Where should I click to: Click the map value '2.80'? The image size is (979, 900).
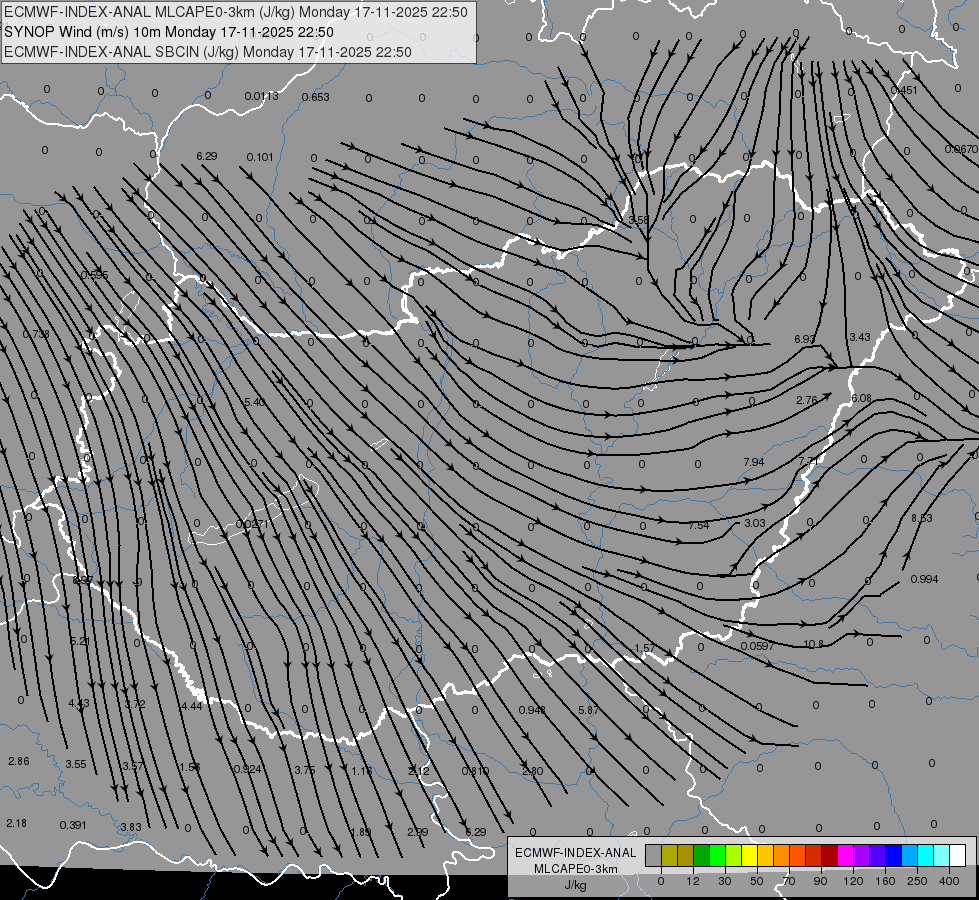(x=533, y=771)
